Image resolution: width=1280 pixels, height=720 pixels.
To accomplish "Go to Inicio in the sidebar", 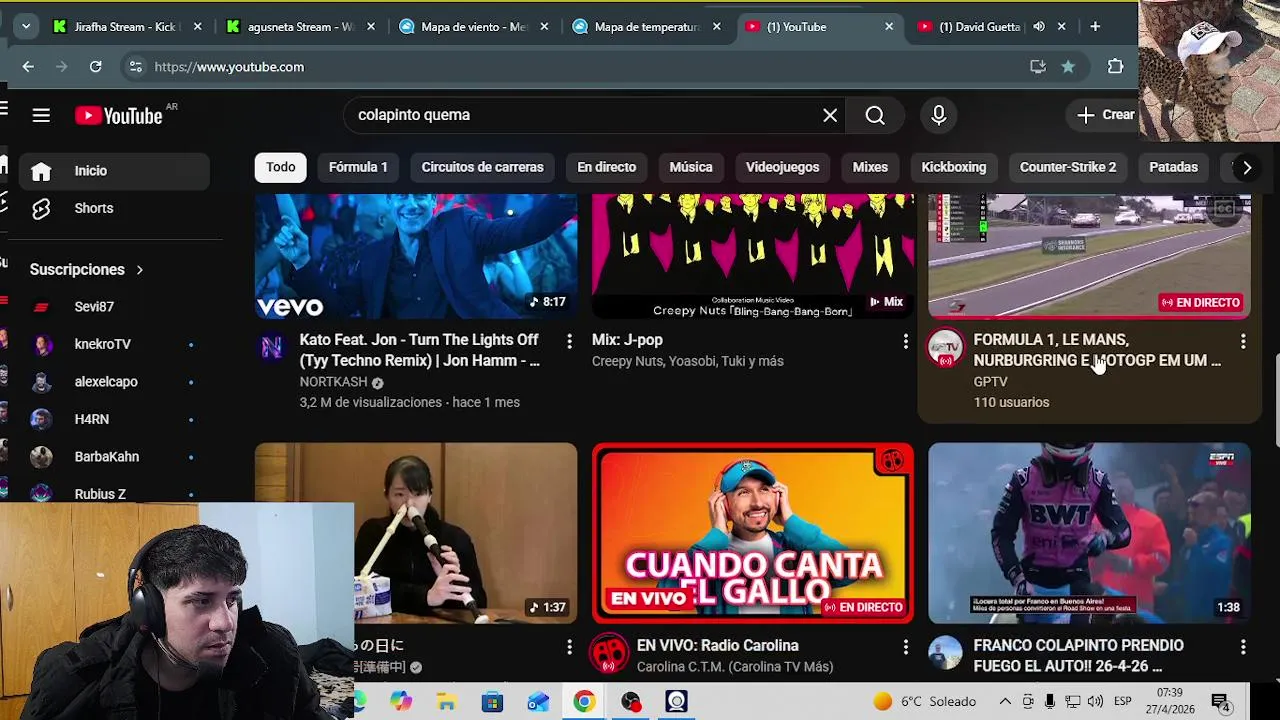I will tap(114, 171).
